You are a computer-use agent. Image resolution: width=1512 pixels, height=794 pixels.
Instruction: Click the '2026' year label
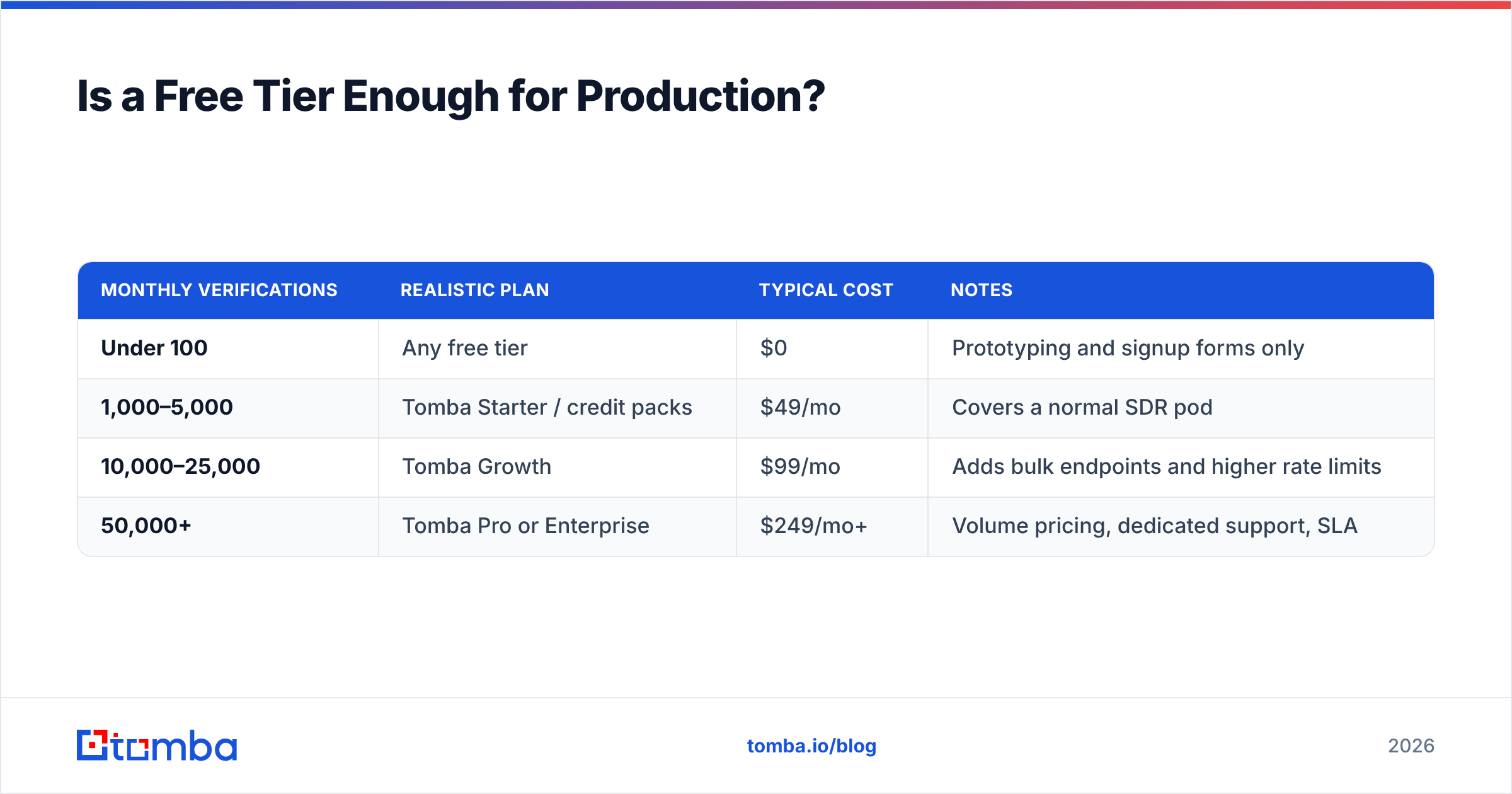[x=1411, y=746]
